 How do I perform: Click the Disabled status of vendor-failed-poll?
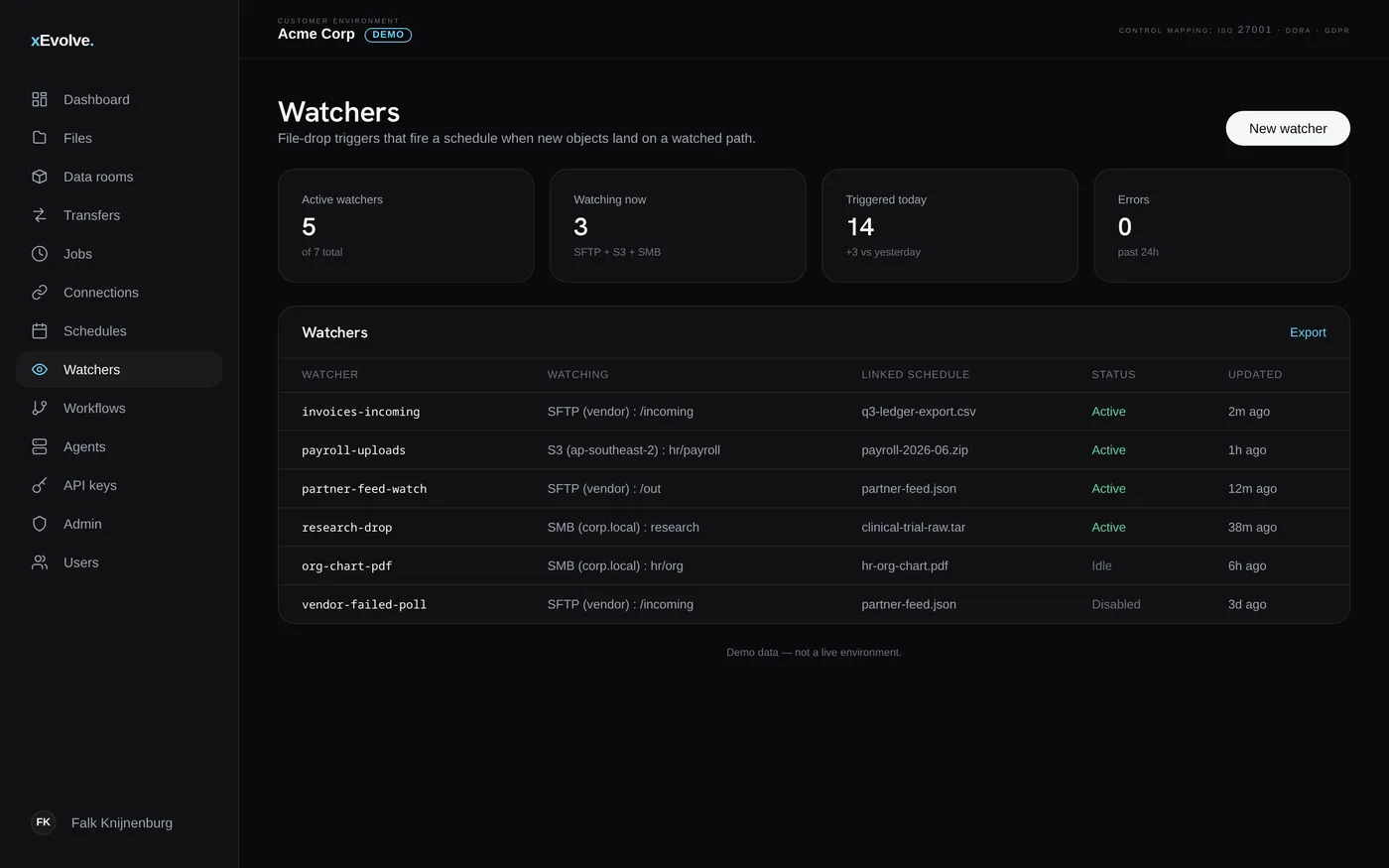coord(1116,605)
